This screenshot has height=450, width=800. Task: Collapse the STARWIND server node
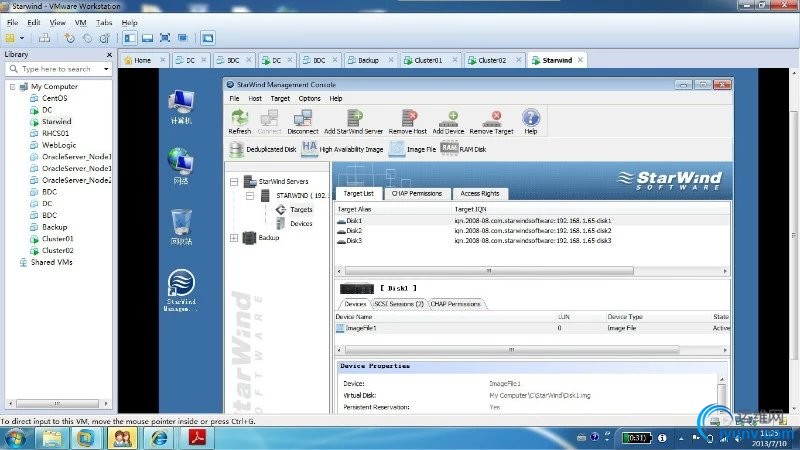click(249, 195)
